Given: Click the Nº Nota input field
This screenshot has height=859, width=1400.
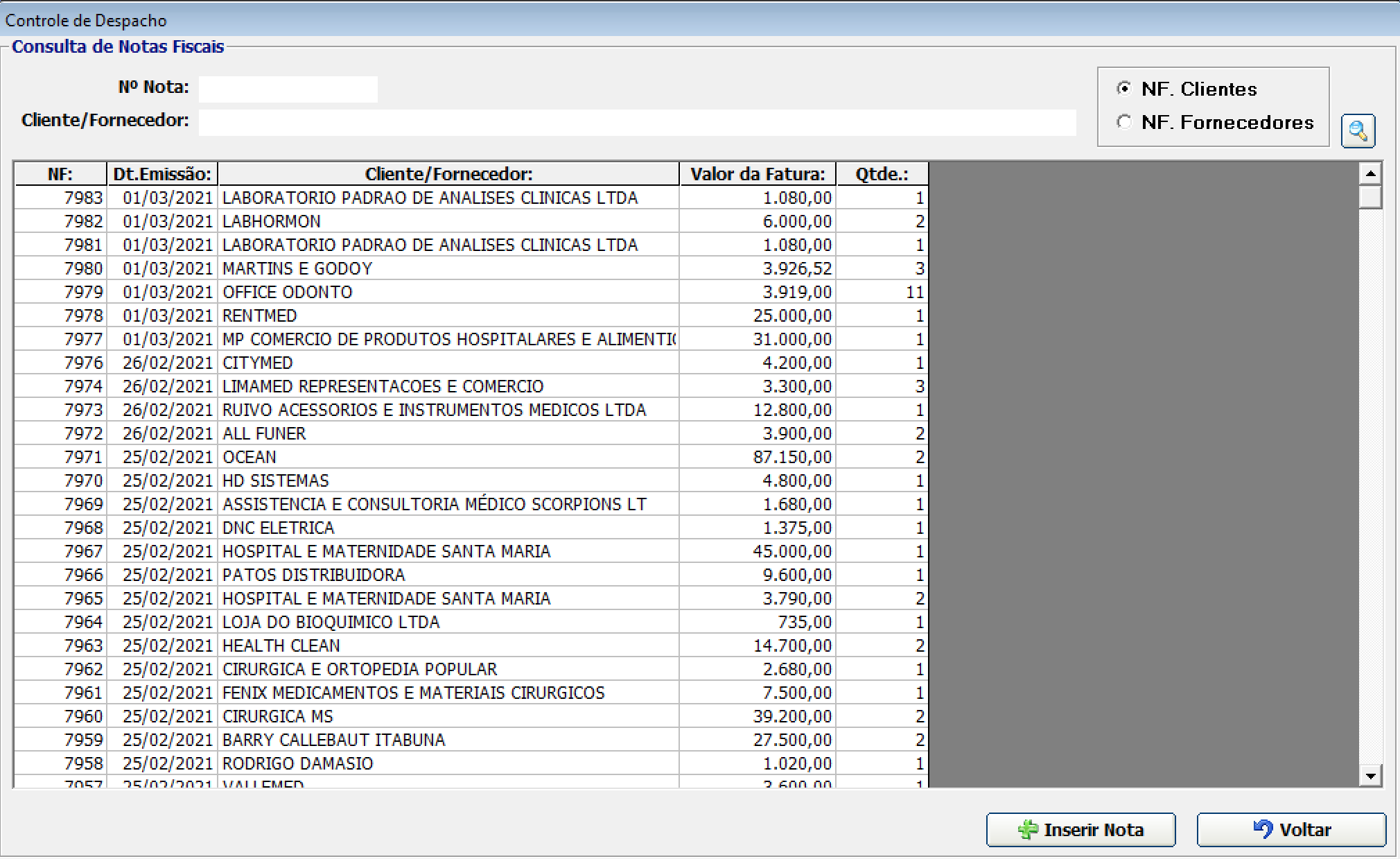Looking at the screenshot, I should pyautogui.click(x=288, y=89).
